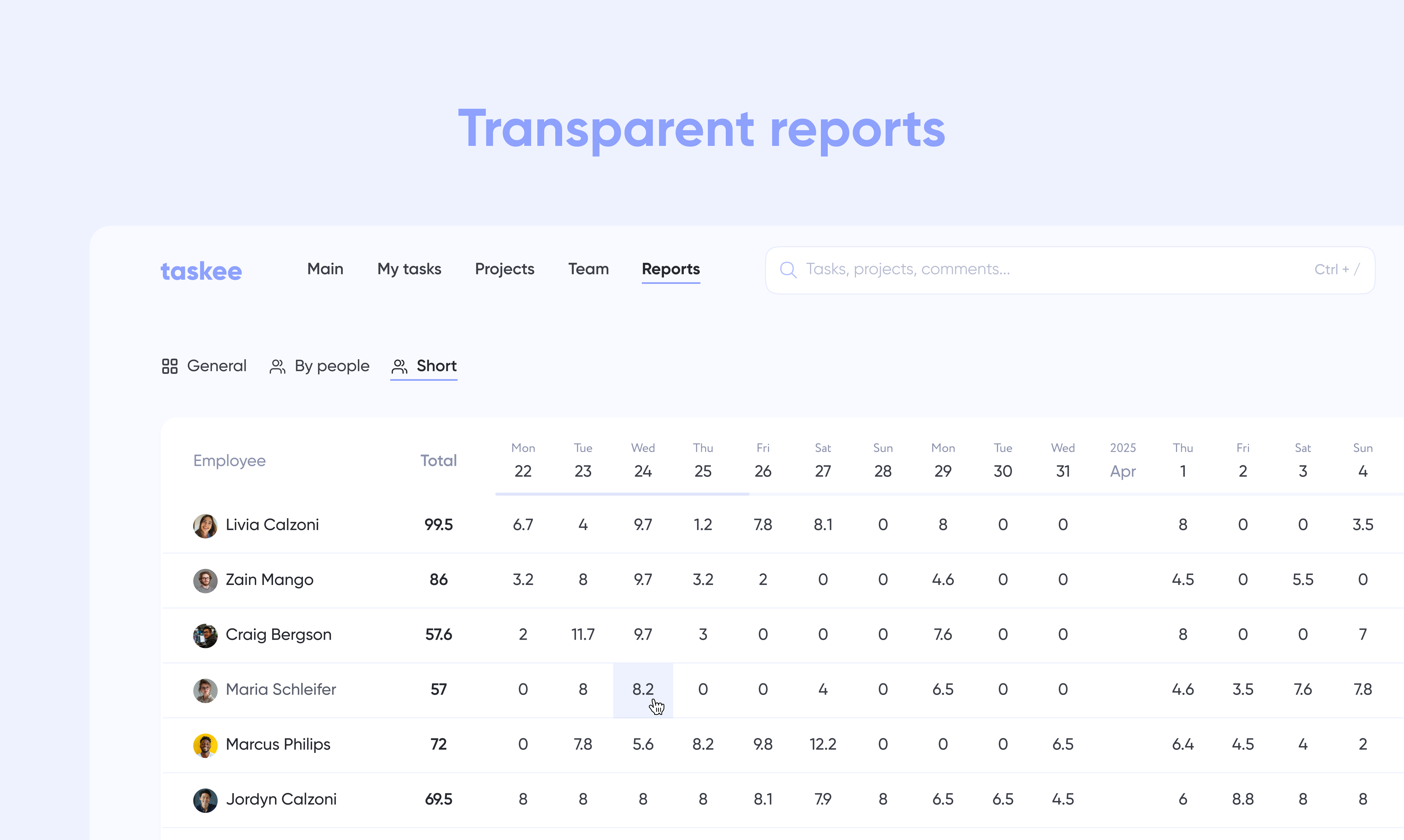Click the search magnifier icon
Viewport: 1404px width, 840px height.
(788, 269)
